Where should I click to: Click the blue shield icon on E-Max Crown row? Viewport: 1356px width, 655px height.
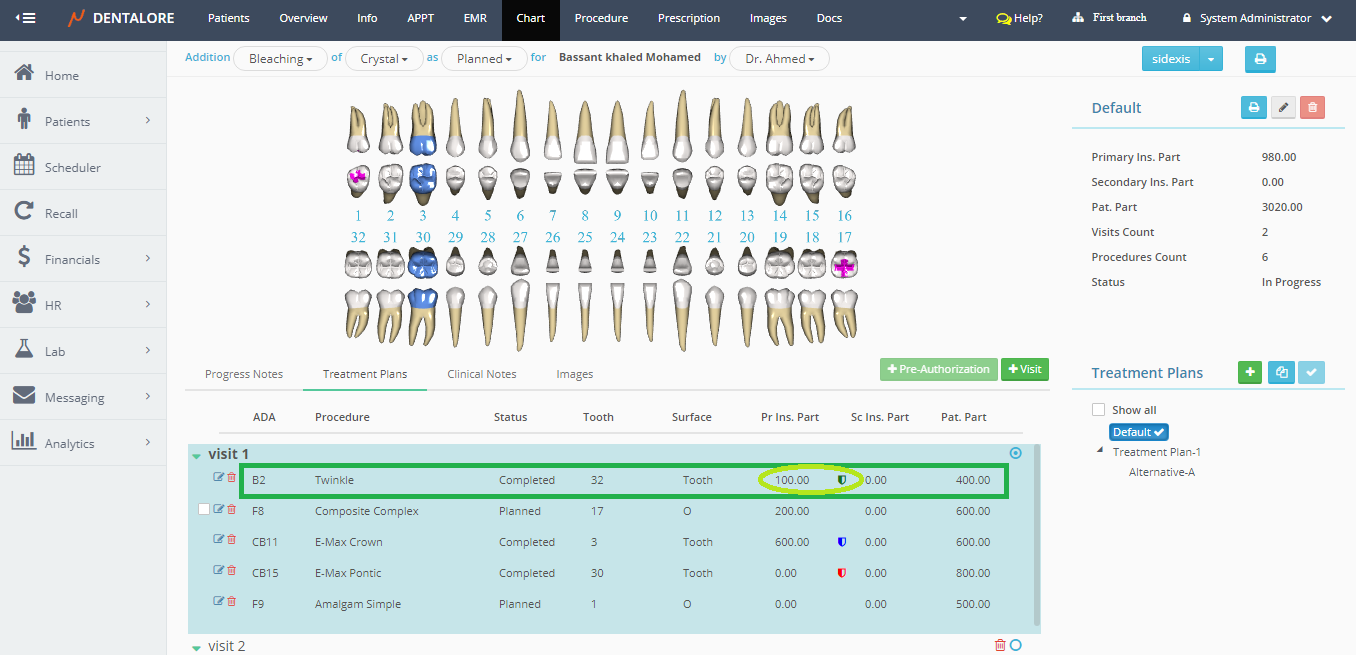tap(841, 542)
